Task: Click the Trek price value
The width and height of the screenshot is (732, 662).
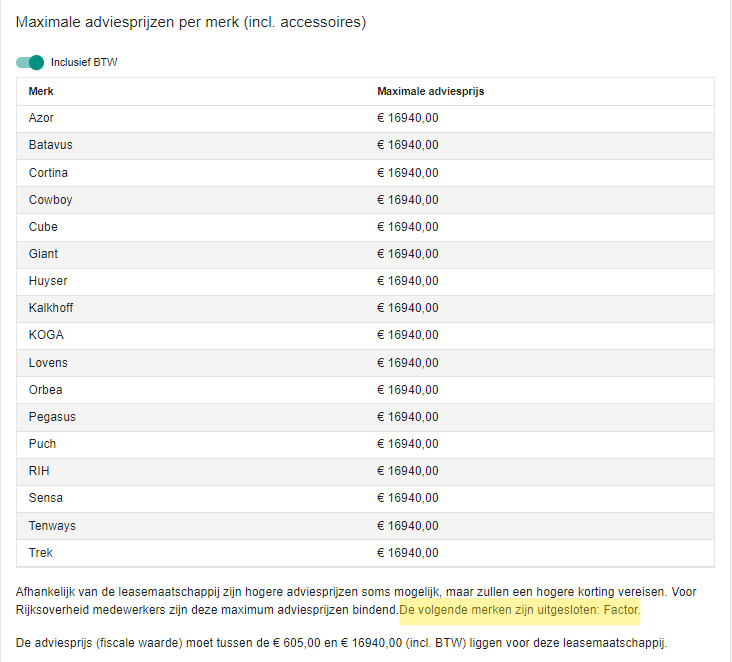Action: (x=408, y=553)
